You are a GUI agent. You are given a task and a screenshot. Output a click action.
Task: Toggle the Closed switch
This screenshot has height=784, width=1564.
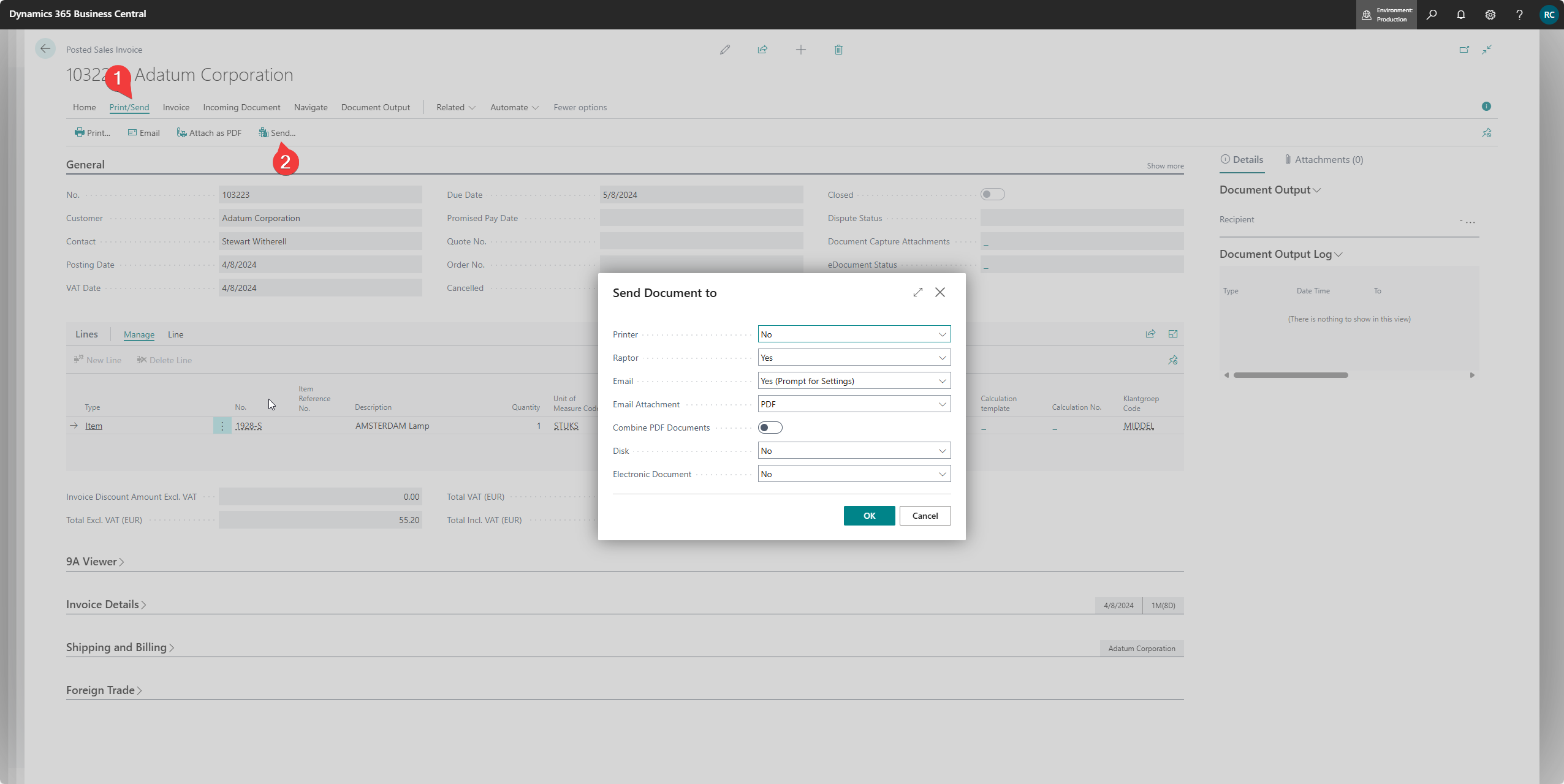(992, 195)
